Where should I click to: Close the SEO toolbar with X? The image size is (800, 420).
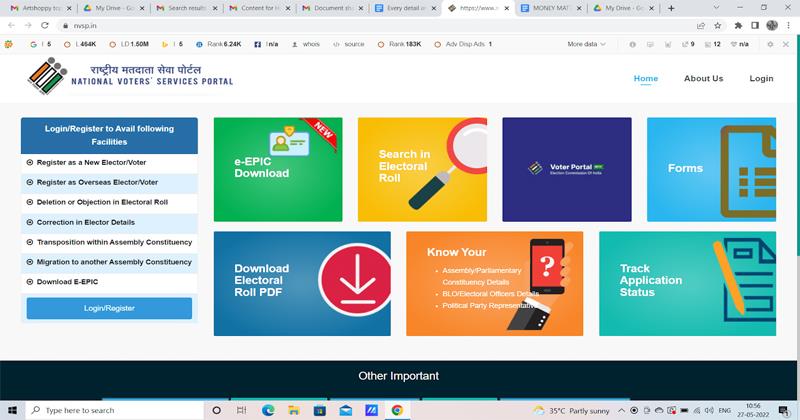pyautogui.click(x=786, y=44)
